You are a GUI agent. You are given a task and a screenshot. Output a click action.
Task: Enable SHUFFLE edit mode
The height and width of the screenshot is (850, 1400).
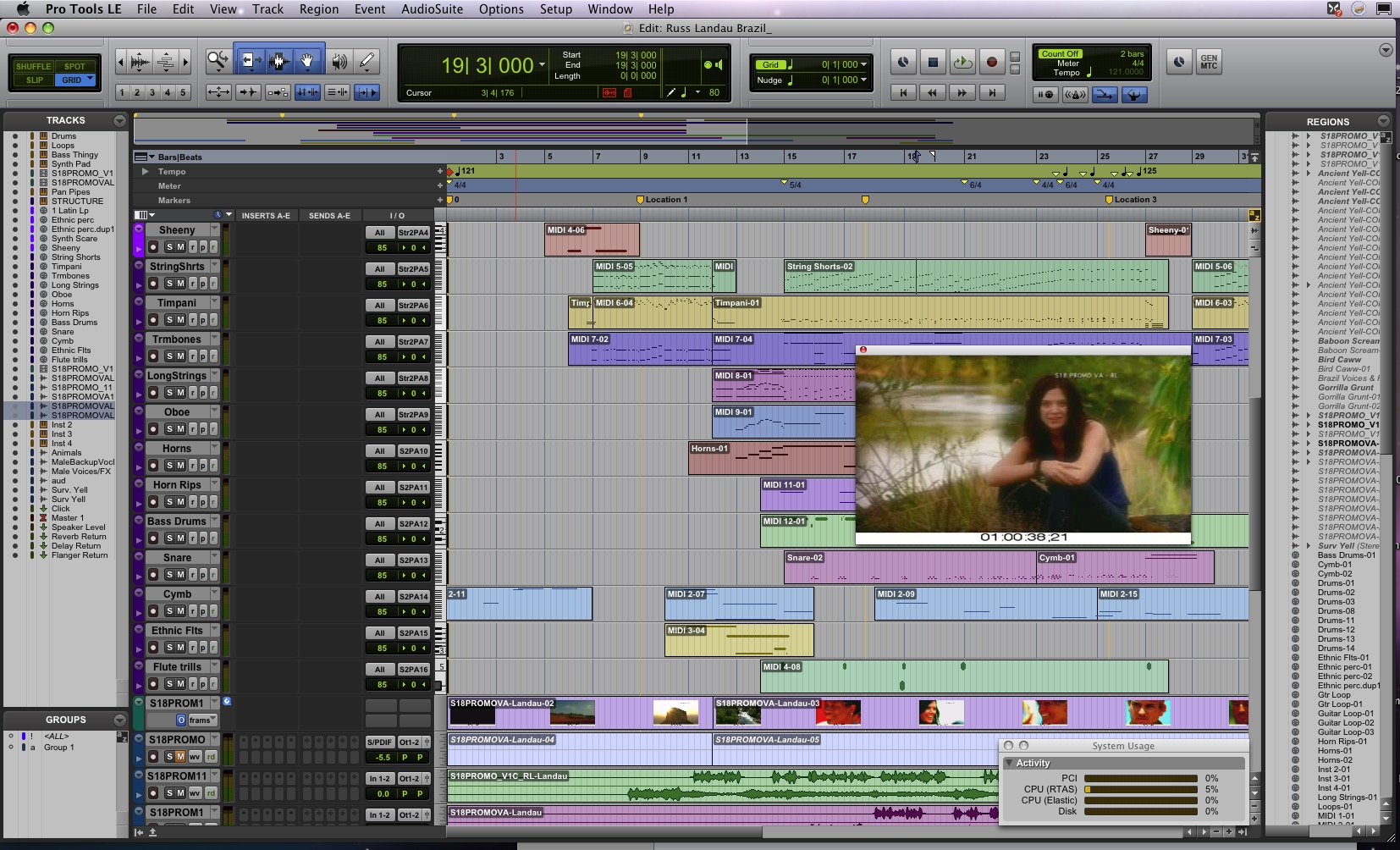(x=33, y=66)
